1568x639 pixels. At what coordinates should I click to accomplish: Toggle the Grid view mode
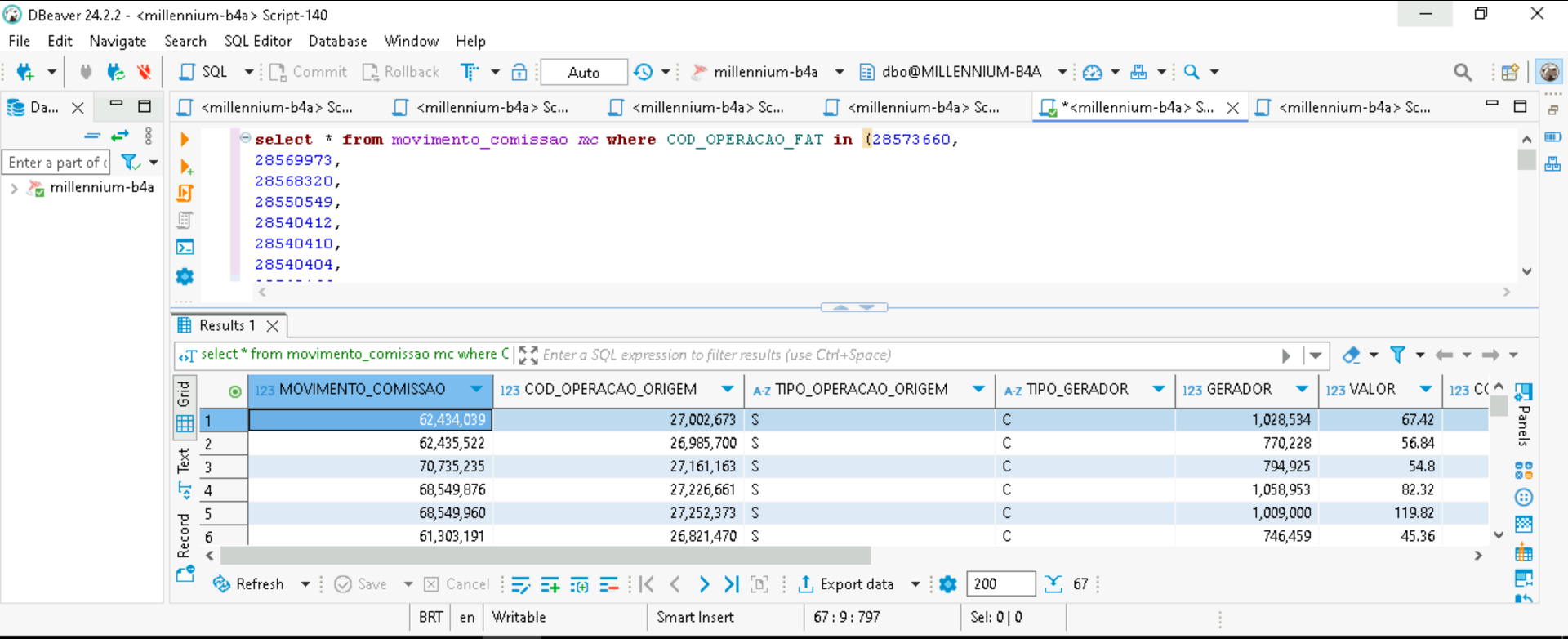(x=184, y=394)
